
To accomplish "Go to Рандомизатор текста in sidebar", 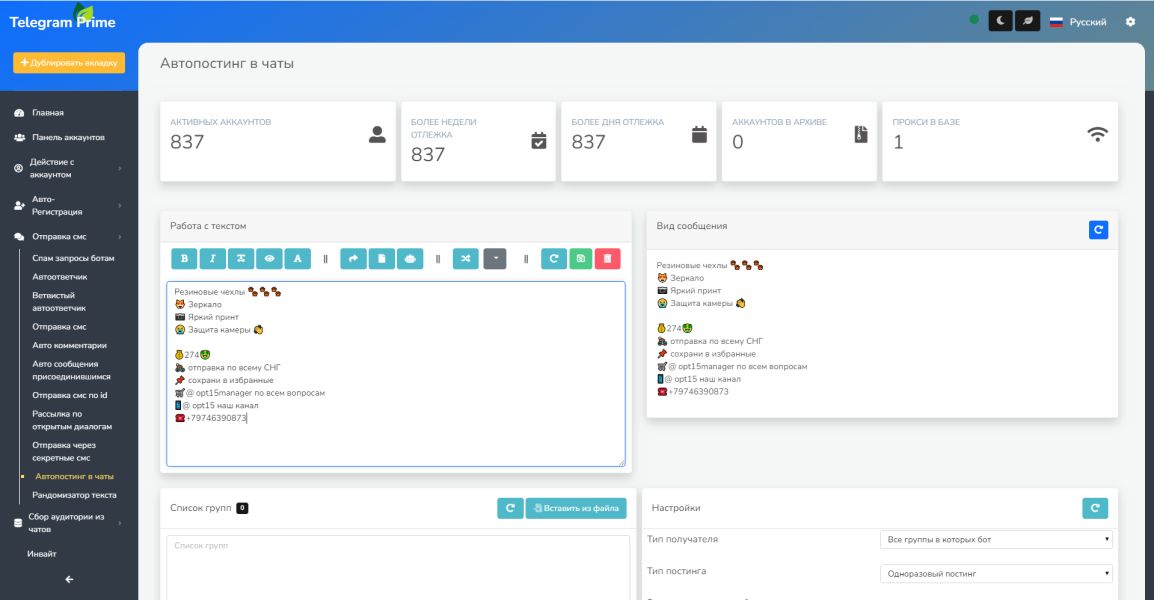I will tap(74, 495).
